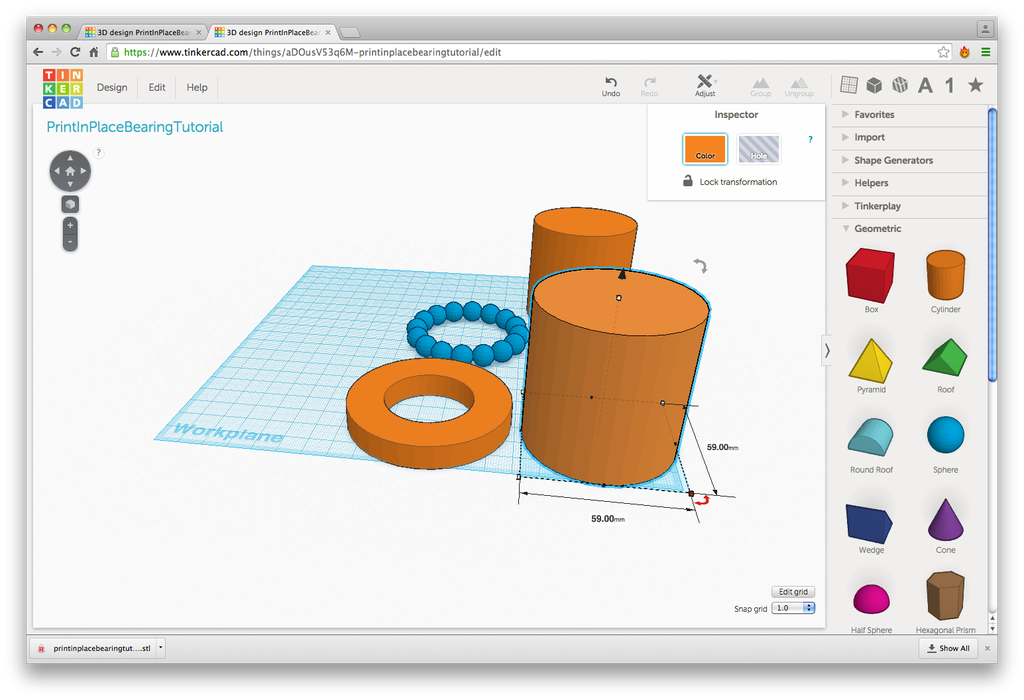Click the browser home icon
This screenshot has width=1024, height=700.
[x=93, y=52]
